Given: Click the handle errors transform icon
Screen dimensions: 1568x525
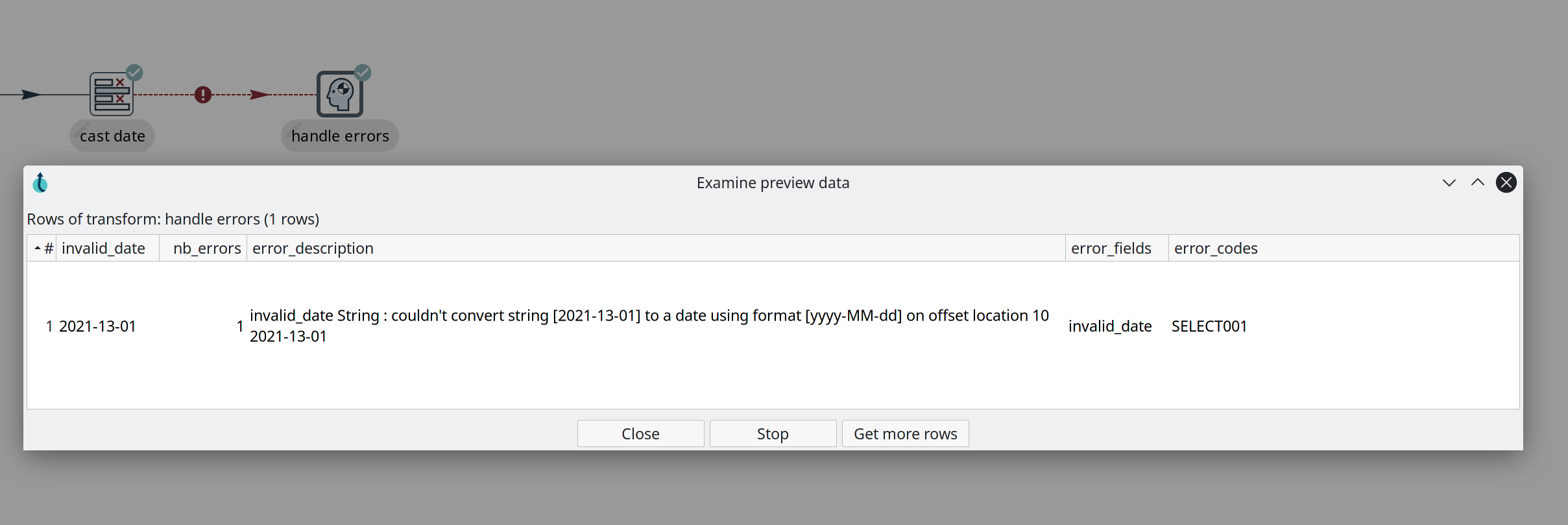Looking at the screenshot, I should [x=339, y=95].
